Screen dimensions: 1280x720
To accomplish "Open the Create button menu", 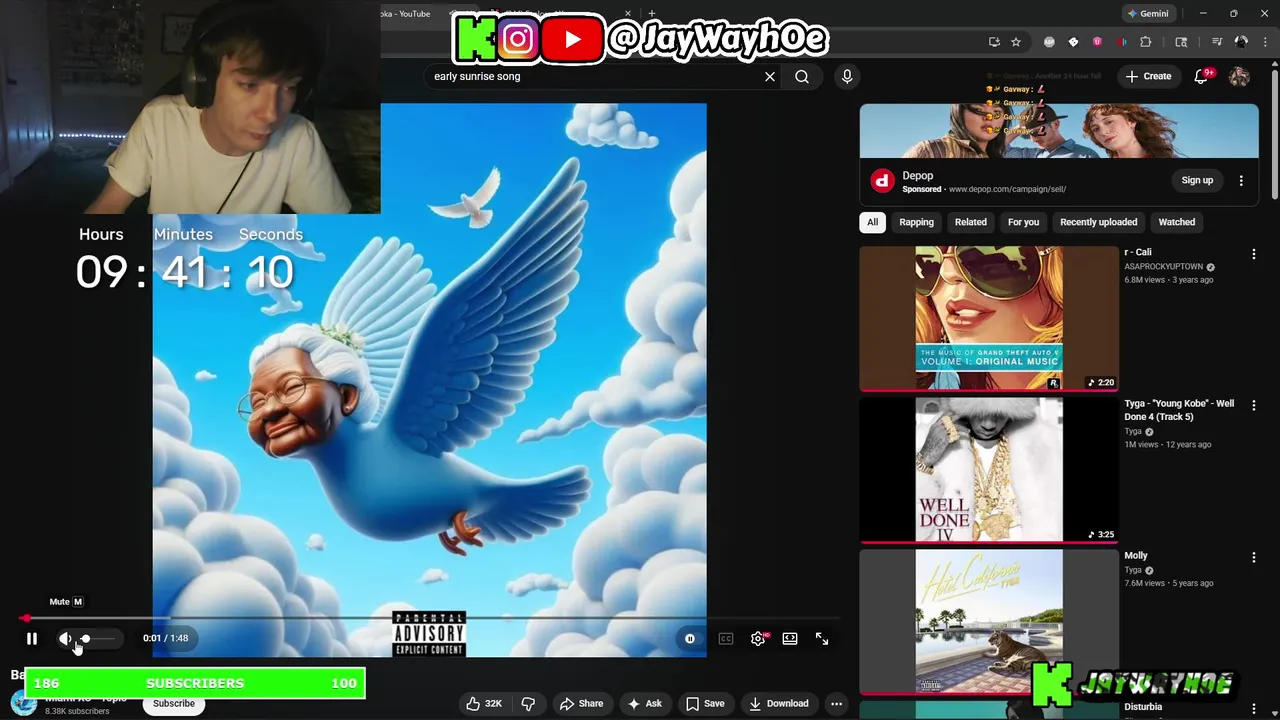I will pyautogui.click(x=1148, y=76).
